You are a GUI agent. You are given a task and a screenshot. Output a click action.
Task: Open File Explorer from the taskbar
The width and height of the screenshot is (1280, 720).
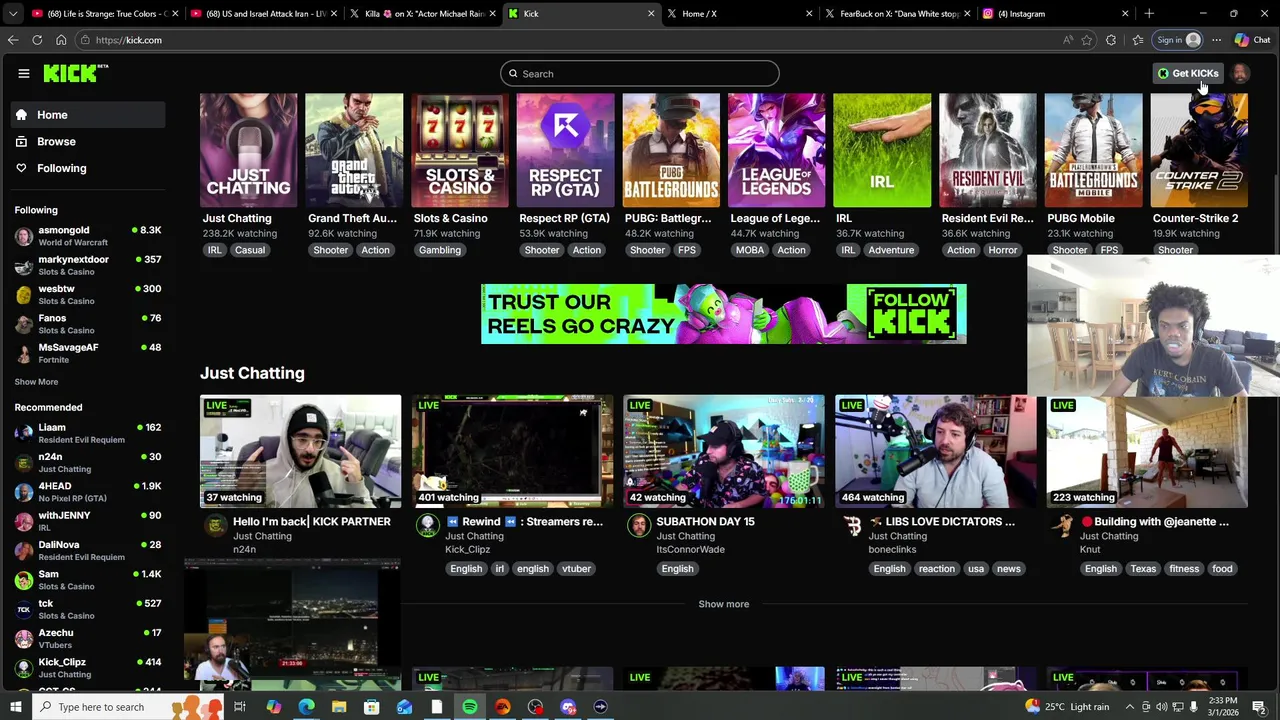pos(339,707)
